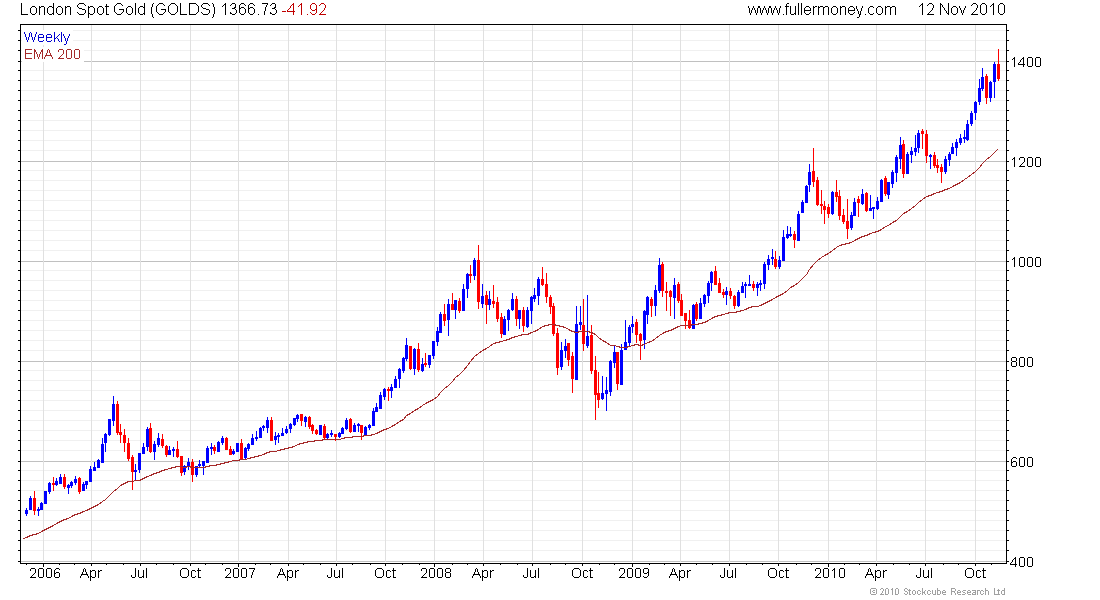The width and height of the screenshot is (1100, 600).
Task: Click the 600 price axis label
Action: [x=1022, y=462]
